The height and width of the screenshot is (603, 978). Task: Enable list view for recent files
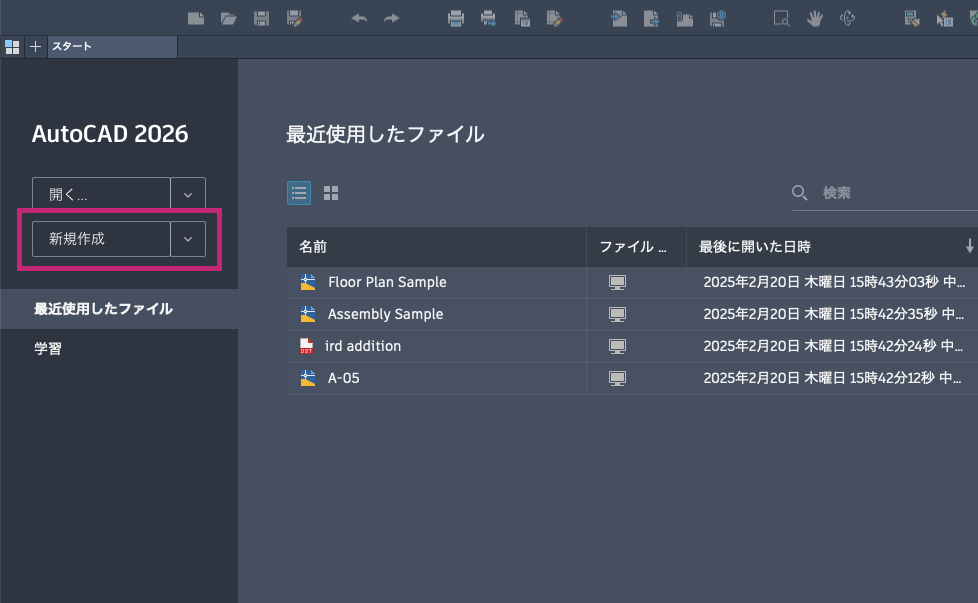click(x=299, y=192)
